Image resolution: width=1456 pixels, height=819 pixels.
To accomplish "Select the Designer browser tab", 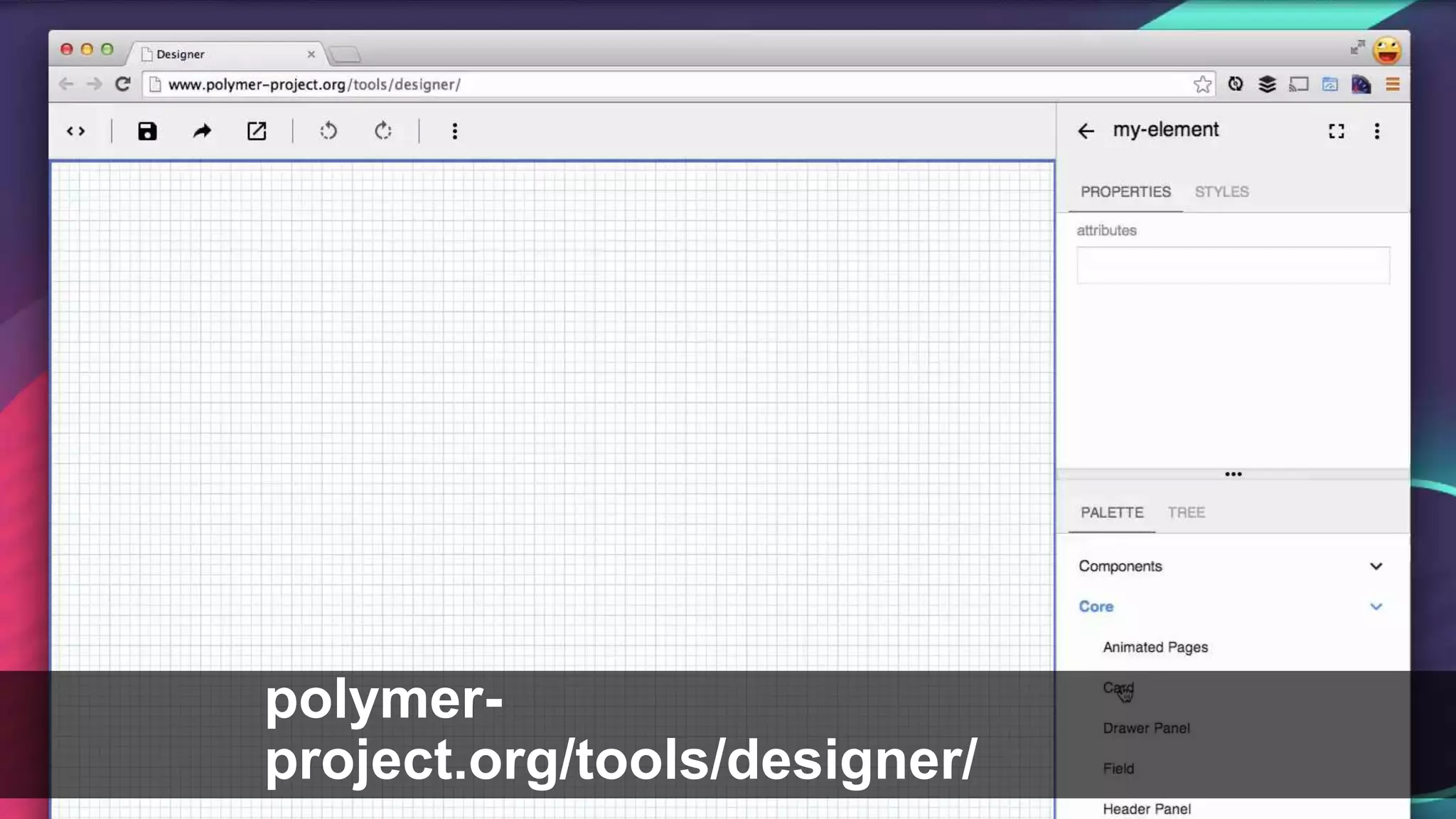I will coord(226,54).
